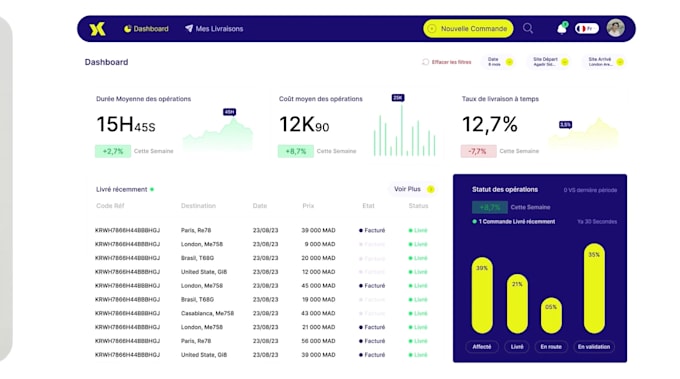Screen dimensions: 680x379
Task: Click 1 Commande Livré récemment notice
Action: [x=513, y=222]
